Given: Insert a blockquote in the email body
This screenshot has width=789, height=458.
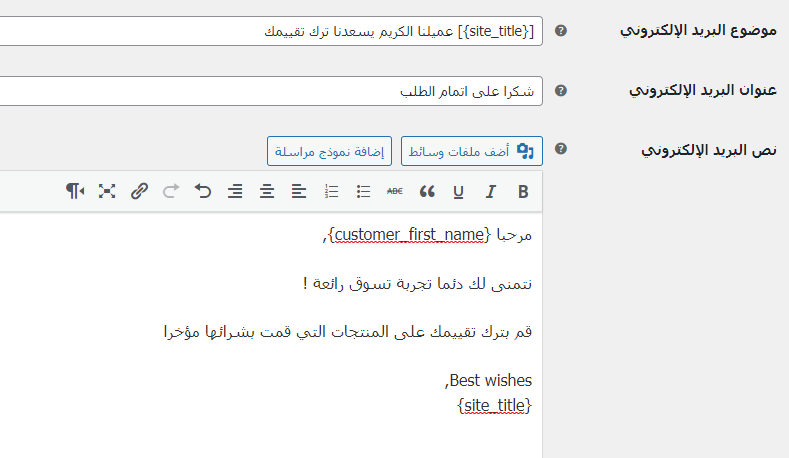Looking at the screenshot, I should (x=427, y=191).
